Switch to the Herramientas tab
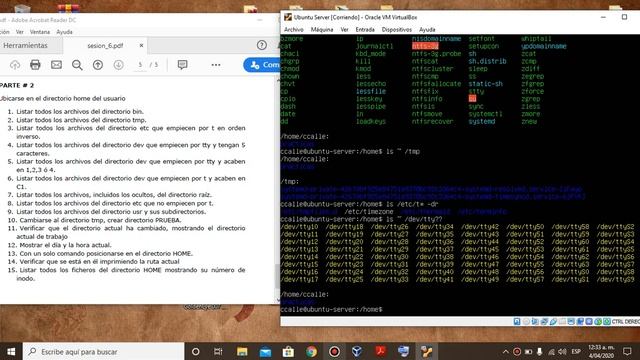640x360 pixels. coord(25,45)
